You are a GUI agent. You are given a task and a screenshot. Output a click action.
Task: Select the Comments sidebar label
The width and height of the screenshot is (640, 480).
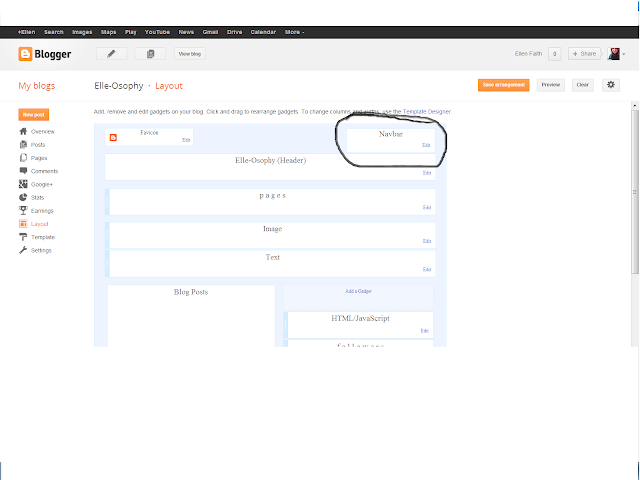pos(44,171)
